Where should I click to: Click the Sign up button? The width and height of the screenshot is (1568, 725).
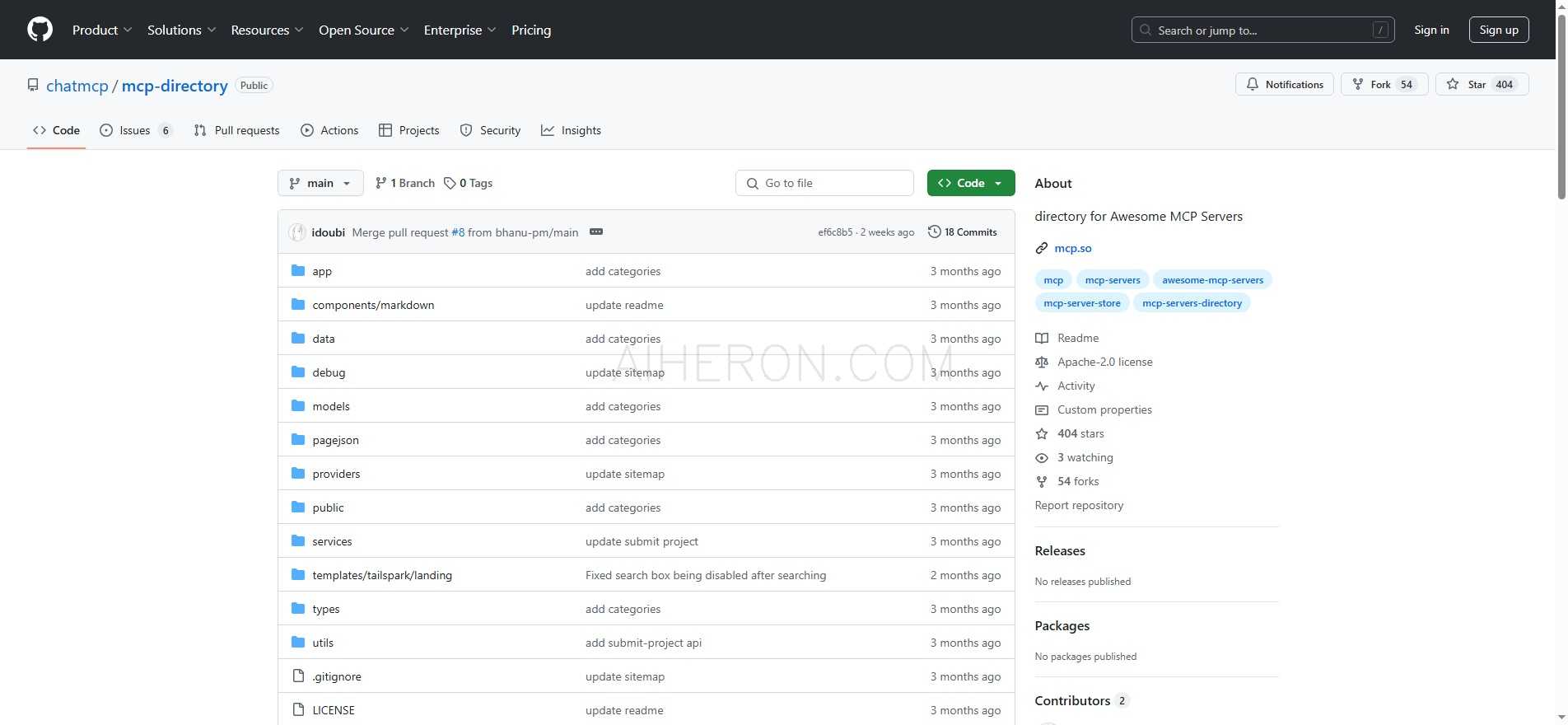pyautogui.click(x=1499, y=30)
